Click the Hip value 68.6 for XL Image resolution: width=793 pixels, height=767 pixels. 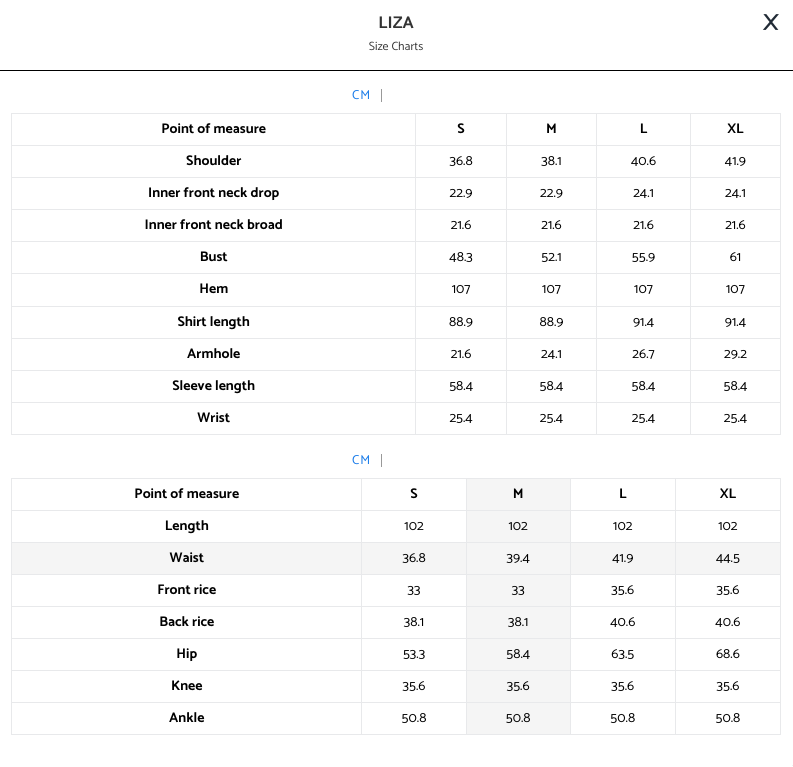tap(727, 654)
